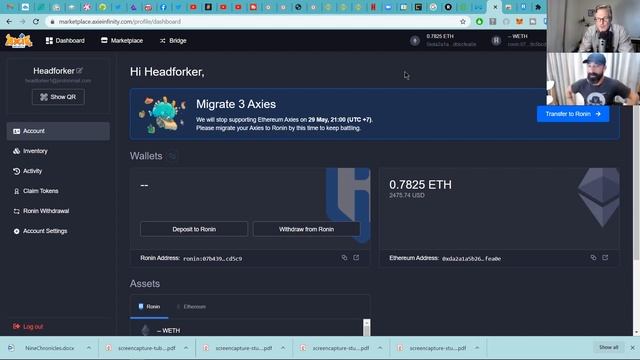Image resolution: width=640 pixels, height=360 pixels.
Task: Click Withdraw from Ronin button
Action: coord(306,229)
